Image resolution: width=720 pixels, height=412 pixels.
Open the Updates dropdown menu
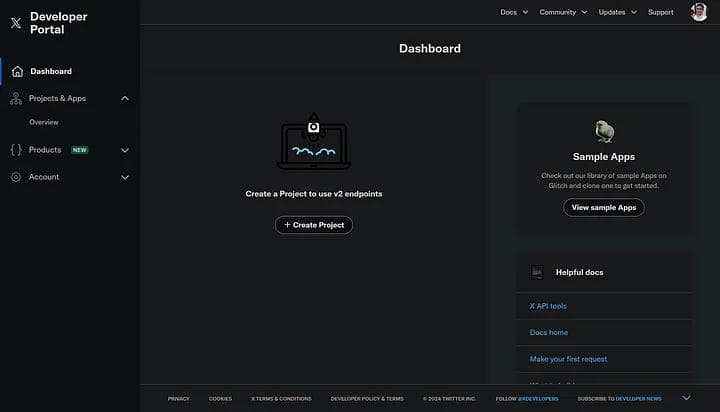617,12
